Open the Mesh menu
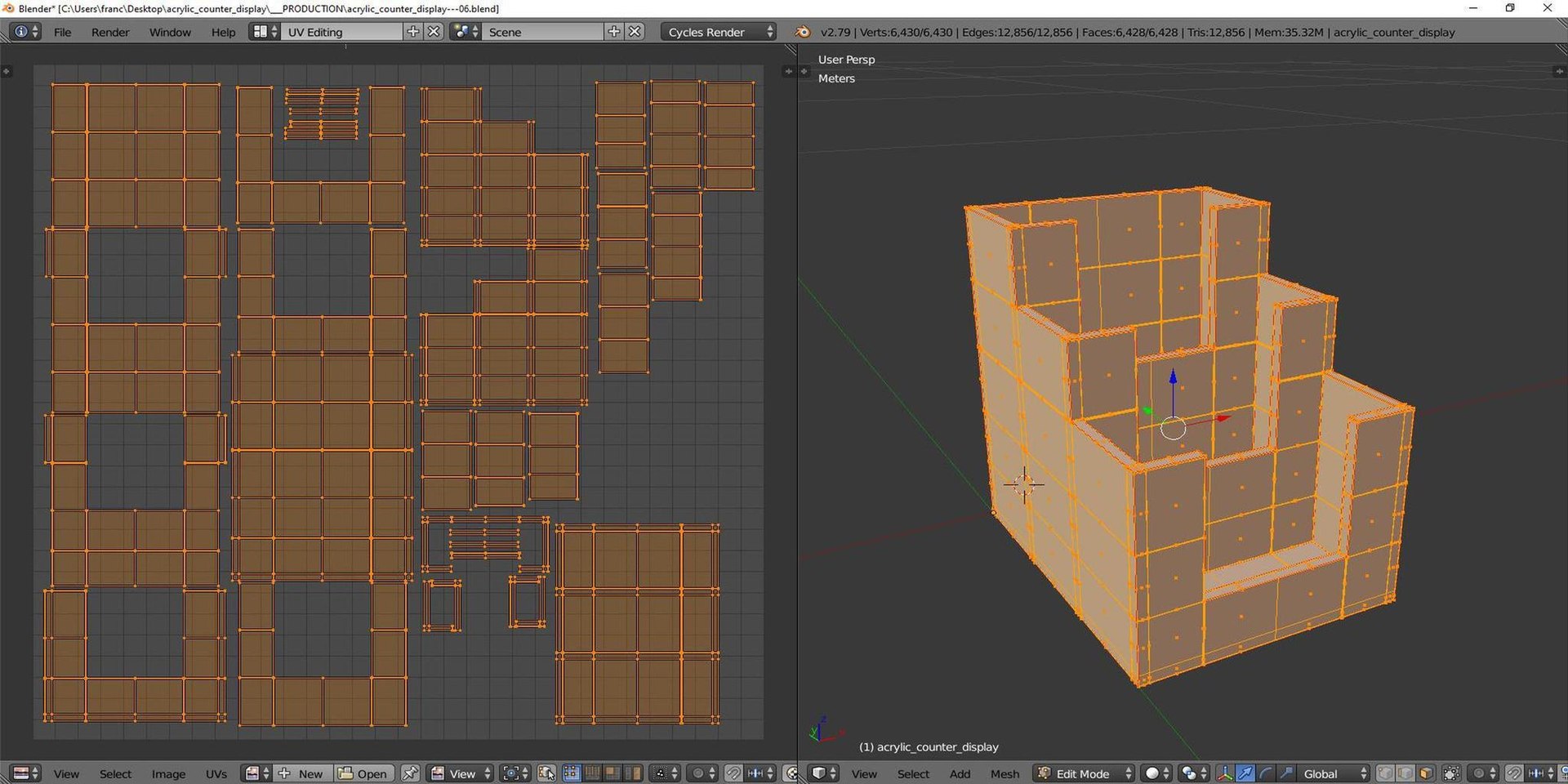The image size is (1568, 784). coord(1004,773)
